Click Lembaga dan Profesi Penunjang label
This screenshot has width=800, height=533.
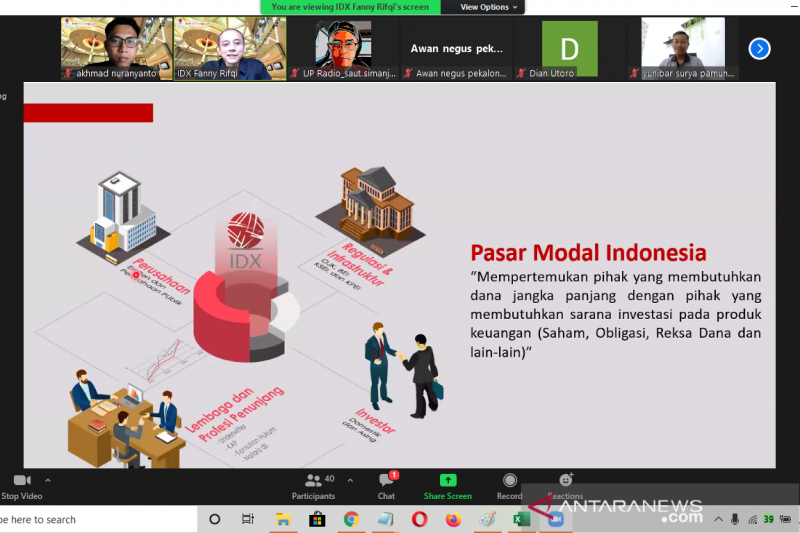[235, 414]
